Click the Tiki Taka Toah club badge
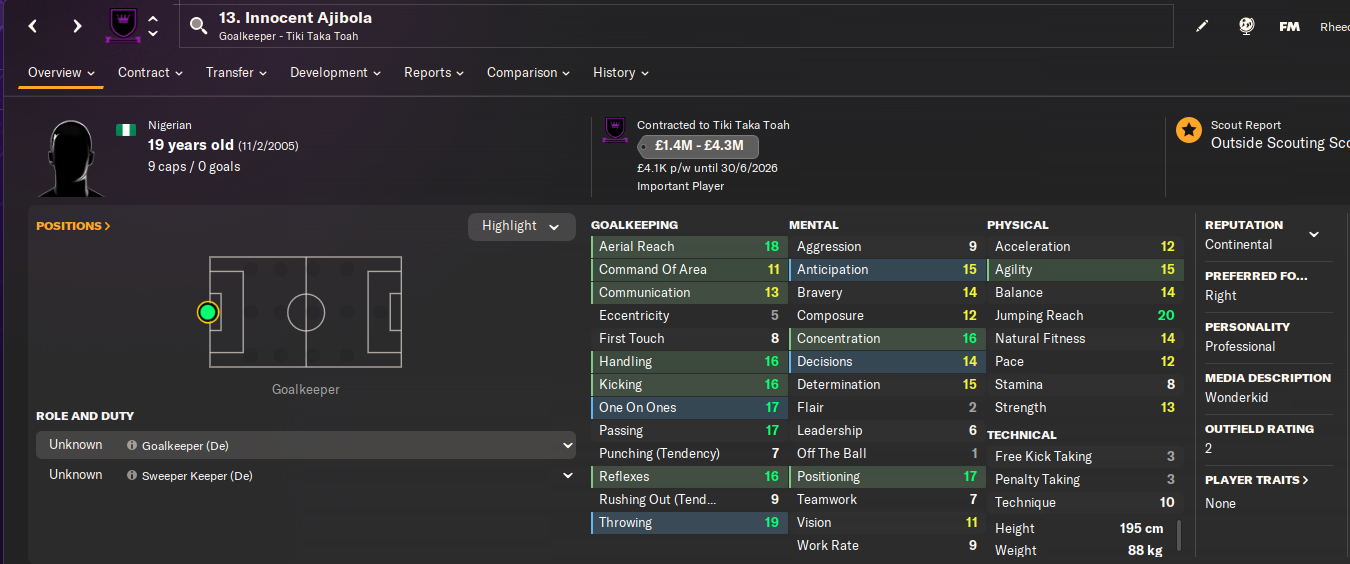The image size is (1350, 564). pyautogui.click(x=123, y=26)
